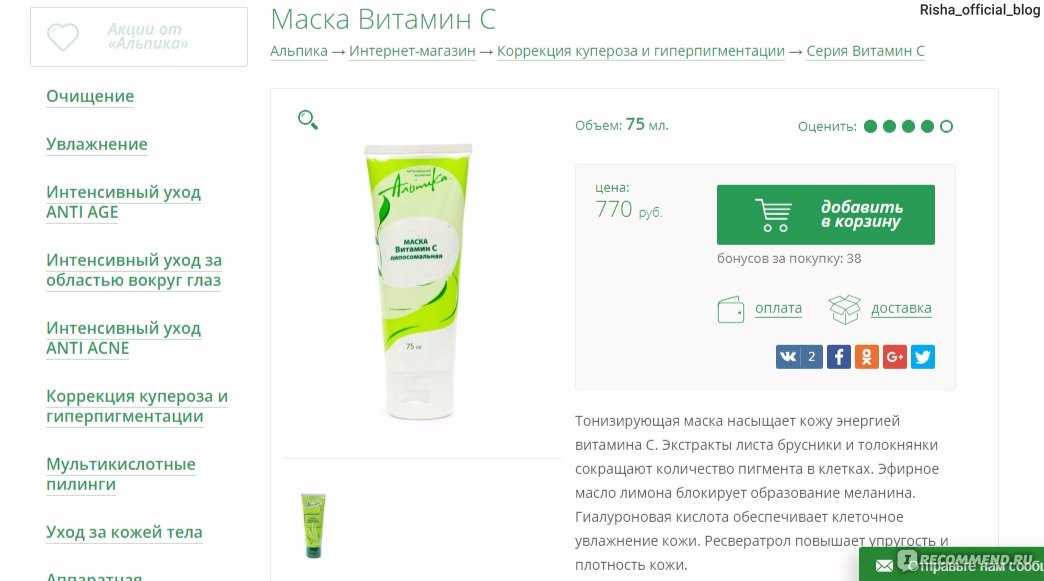This screenshot has height=581, width=1044.
Task: Share product on Facebook
Action: coord(839,357)
